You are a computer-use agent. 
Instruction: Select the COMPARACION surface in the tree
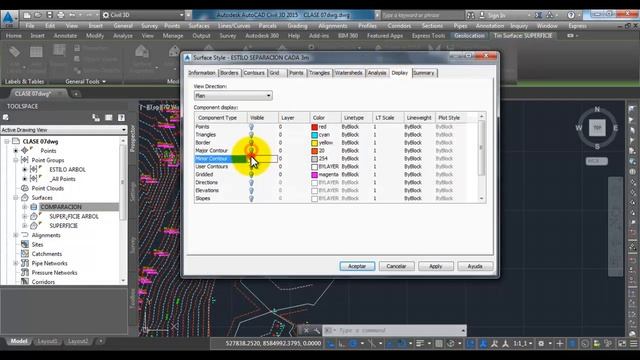pyautogui.click(x=61, y=207)
